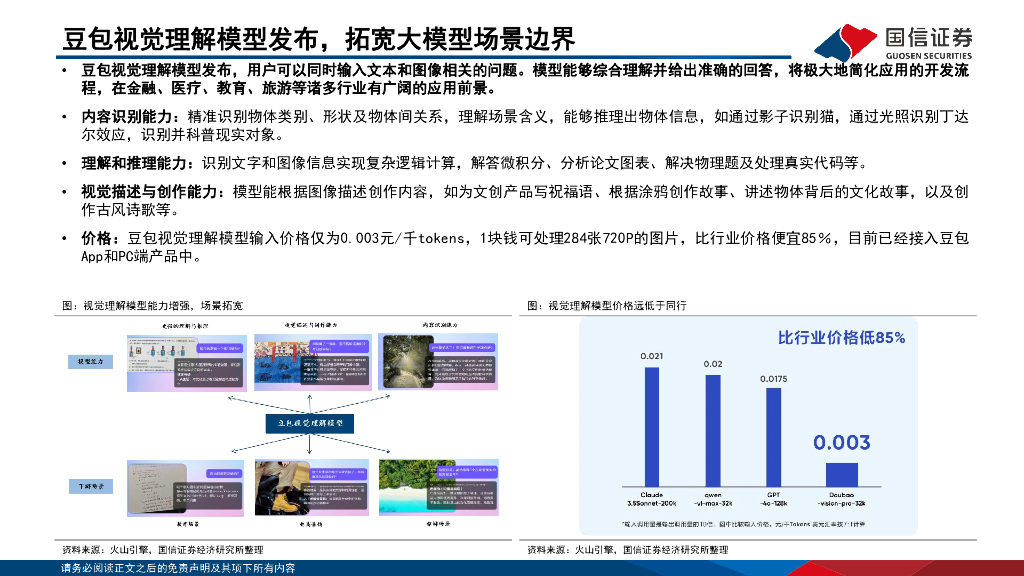Viewport: 1024px width, 576px height.
Task: Click the central 豆包视觉理解模型 dark blue box
Action: [310, 423]
